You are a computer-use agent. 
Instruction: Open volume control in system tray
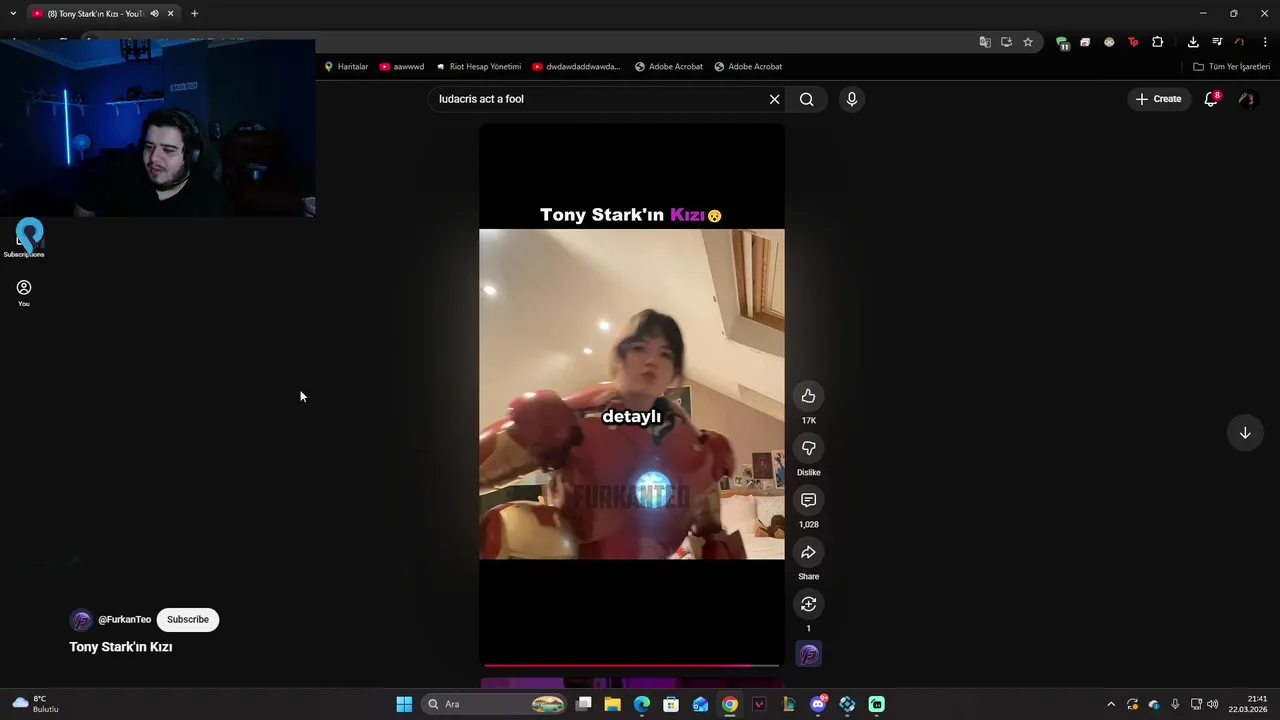pos(1213,704)
